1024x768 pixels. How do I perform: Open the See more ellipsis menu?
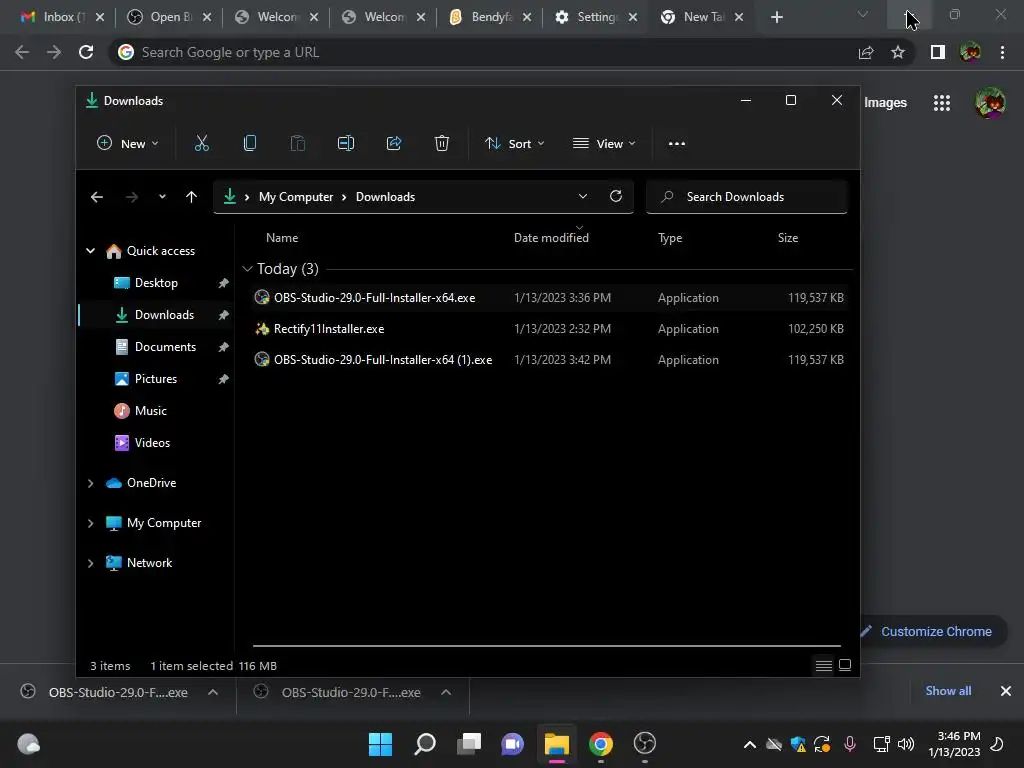(677, 144)
